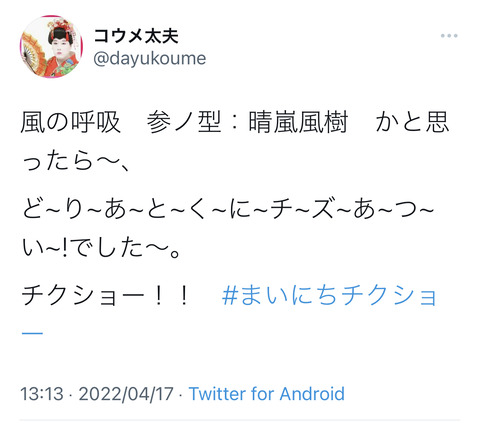480x426 pixels.
Task: Click the かと思 text at line end
Action: click(412, 122)
